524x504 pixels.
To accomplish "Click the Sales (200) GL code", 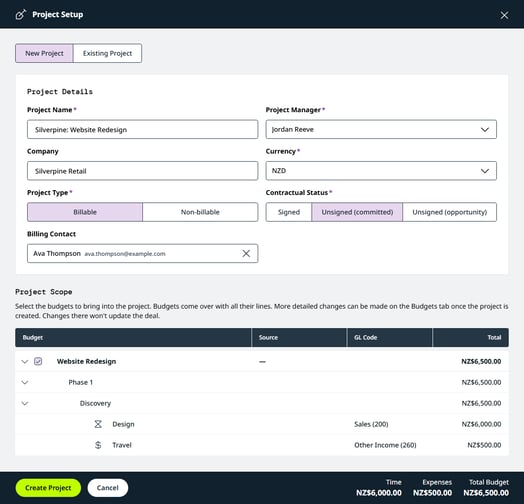I will 371,424.
